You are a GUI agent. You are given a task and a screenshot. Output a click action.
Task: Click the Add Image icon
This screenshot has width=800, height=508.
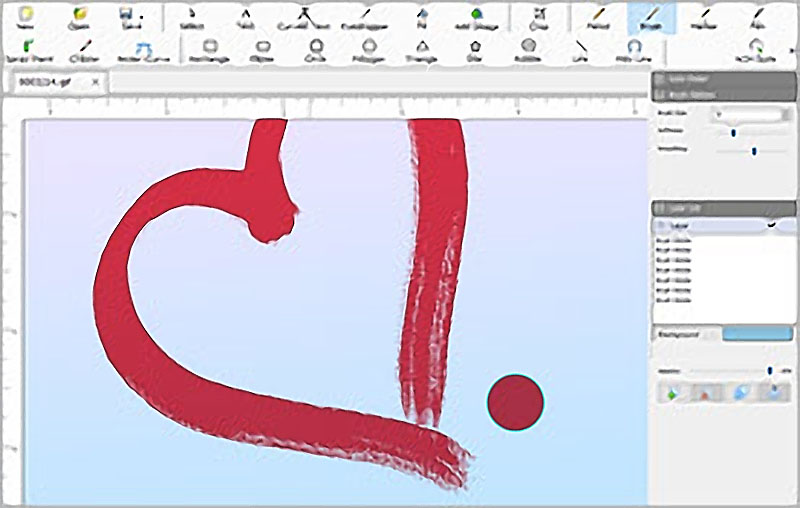point(475,17)
